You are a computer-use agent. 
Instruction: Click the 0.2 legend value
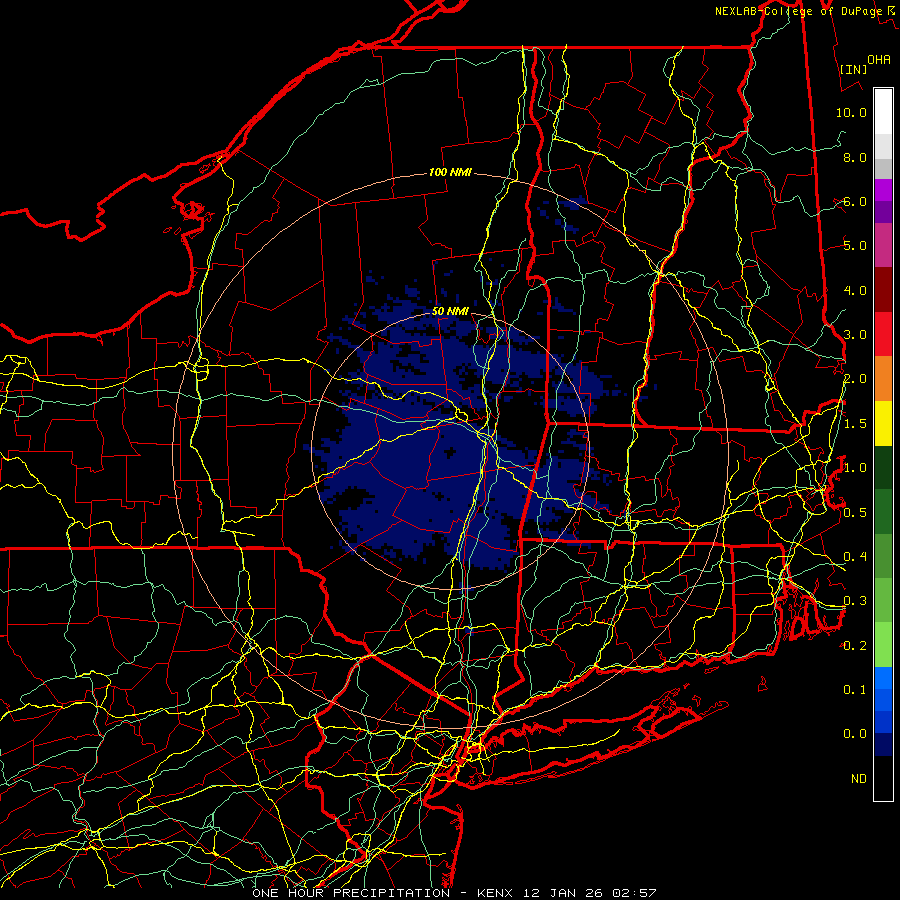pyautogui.click(x=855, y=645)
